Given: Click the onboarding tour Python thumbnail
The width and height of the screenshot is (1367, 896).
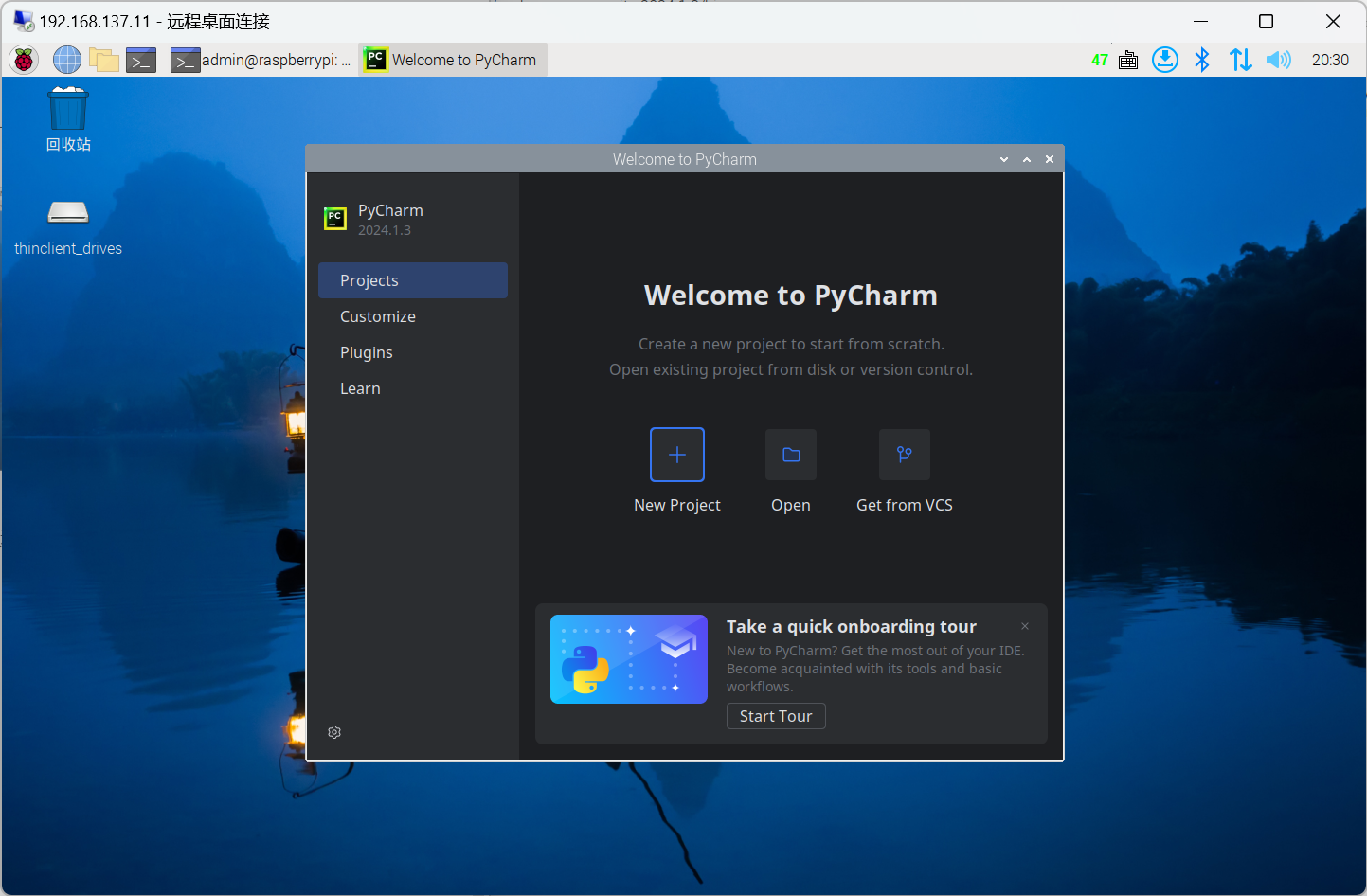Looking at the screenshot, I should click(629, 659).
